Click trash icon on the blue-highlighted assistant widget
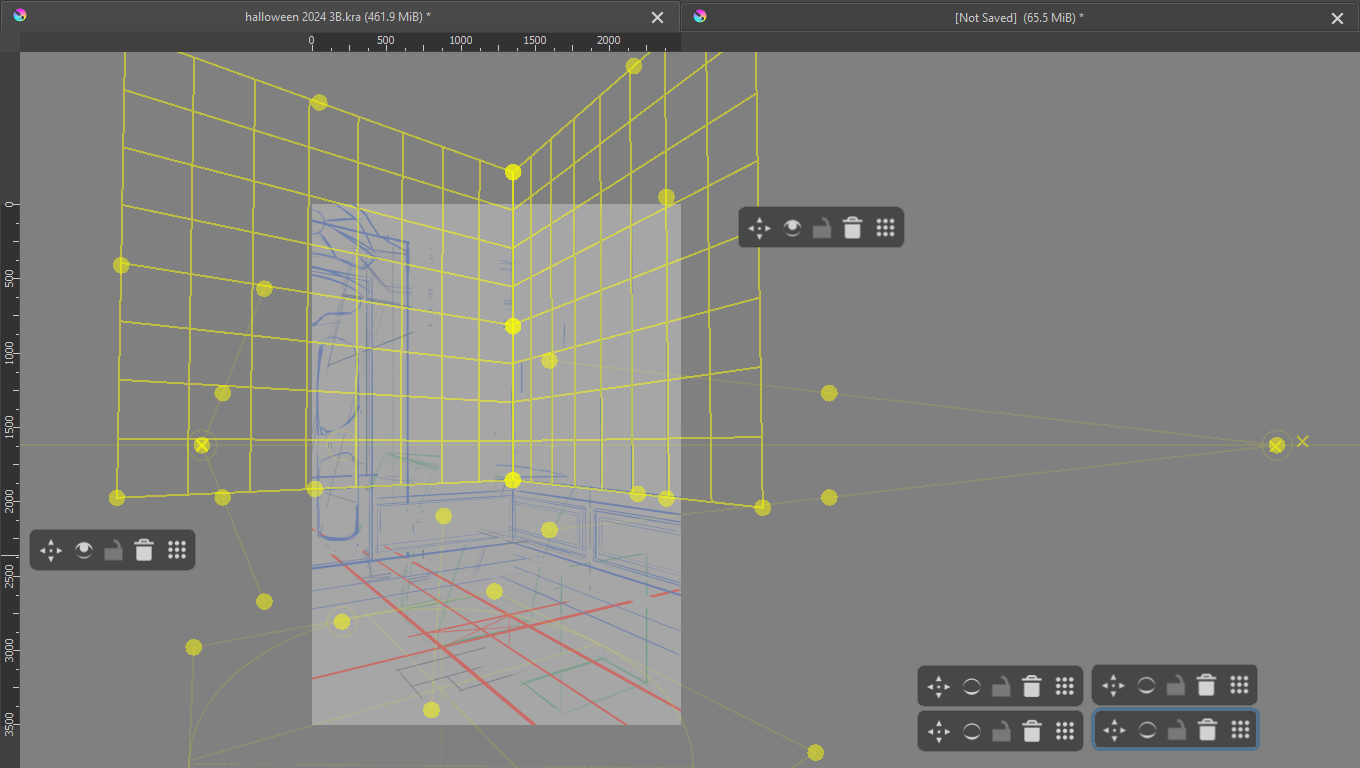The image size is (1360, 768). 1207,731
